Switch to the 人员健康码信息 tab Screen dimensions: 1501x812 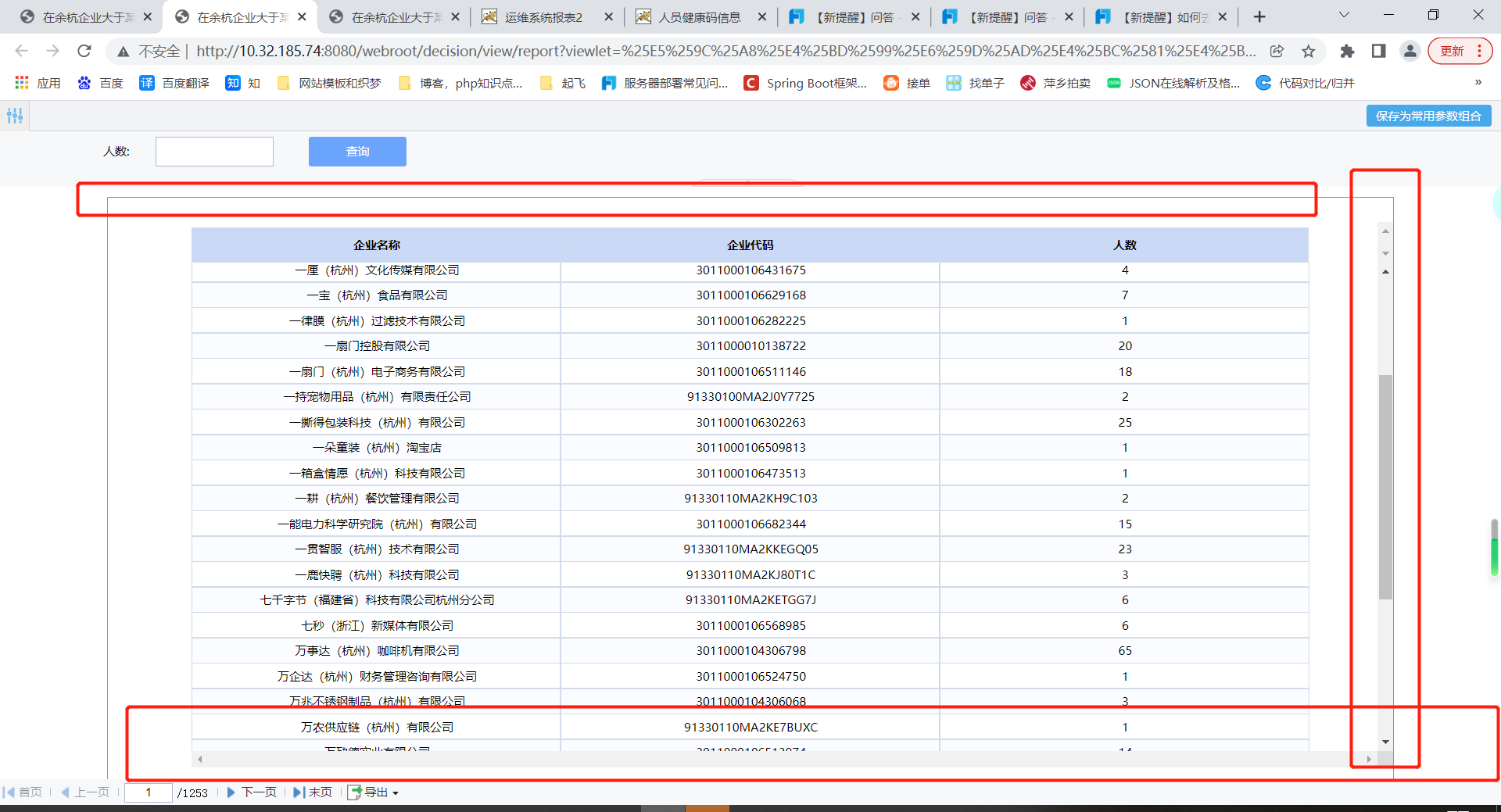pos(700,16)
